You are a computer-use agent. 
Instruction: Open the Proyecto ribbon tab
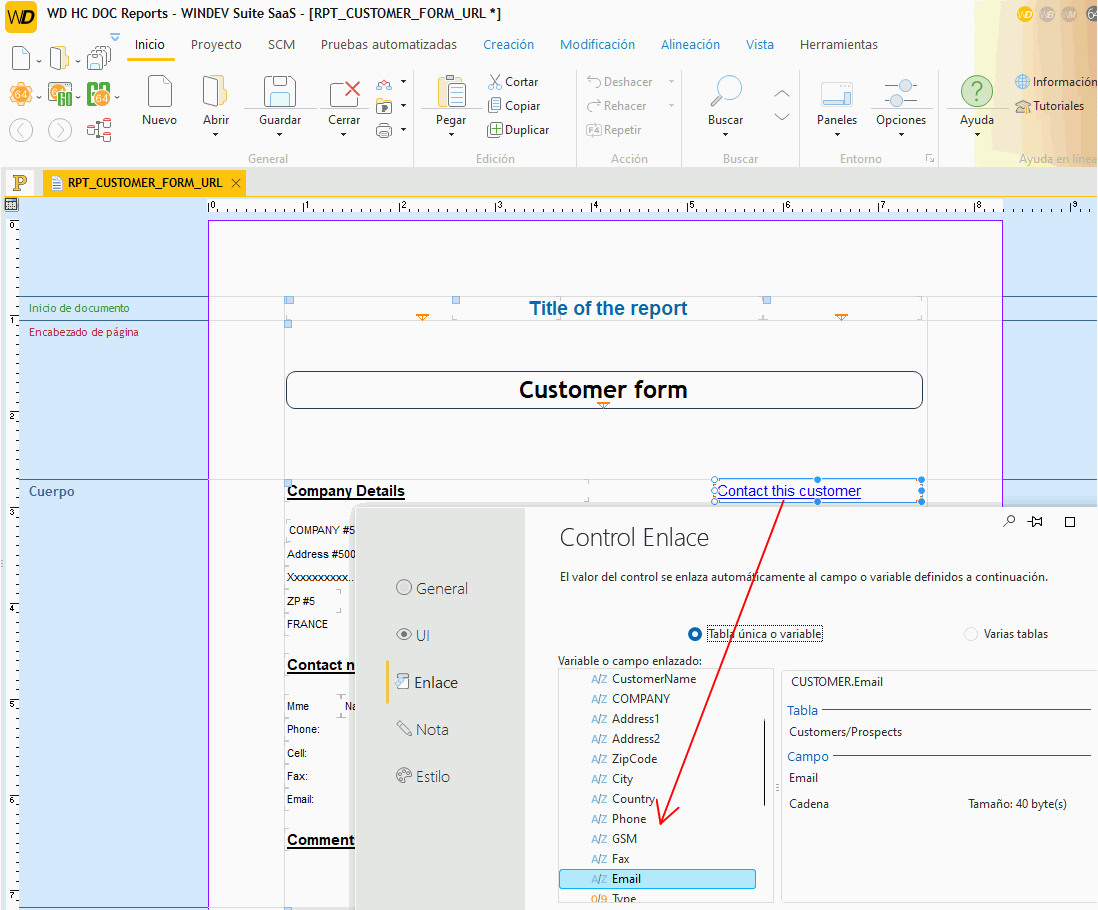coord(216,45)
